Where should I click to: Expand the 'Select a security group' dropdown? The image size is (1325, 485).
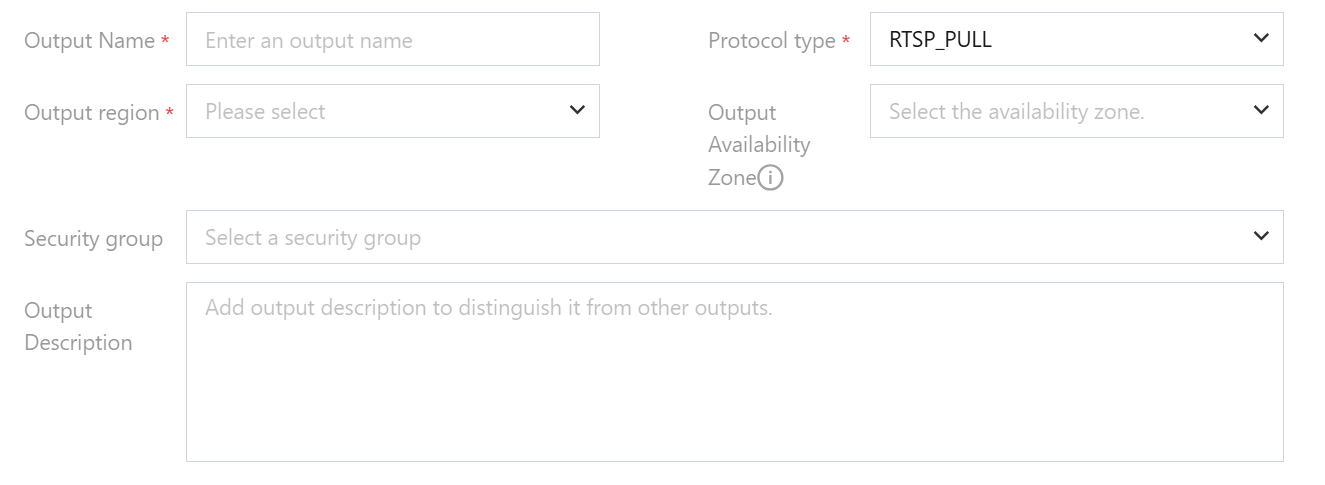tap(720, 237)
